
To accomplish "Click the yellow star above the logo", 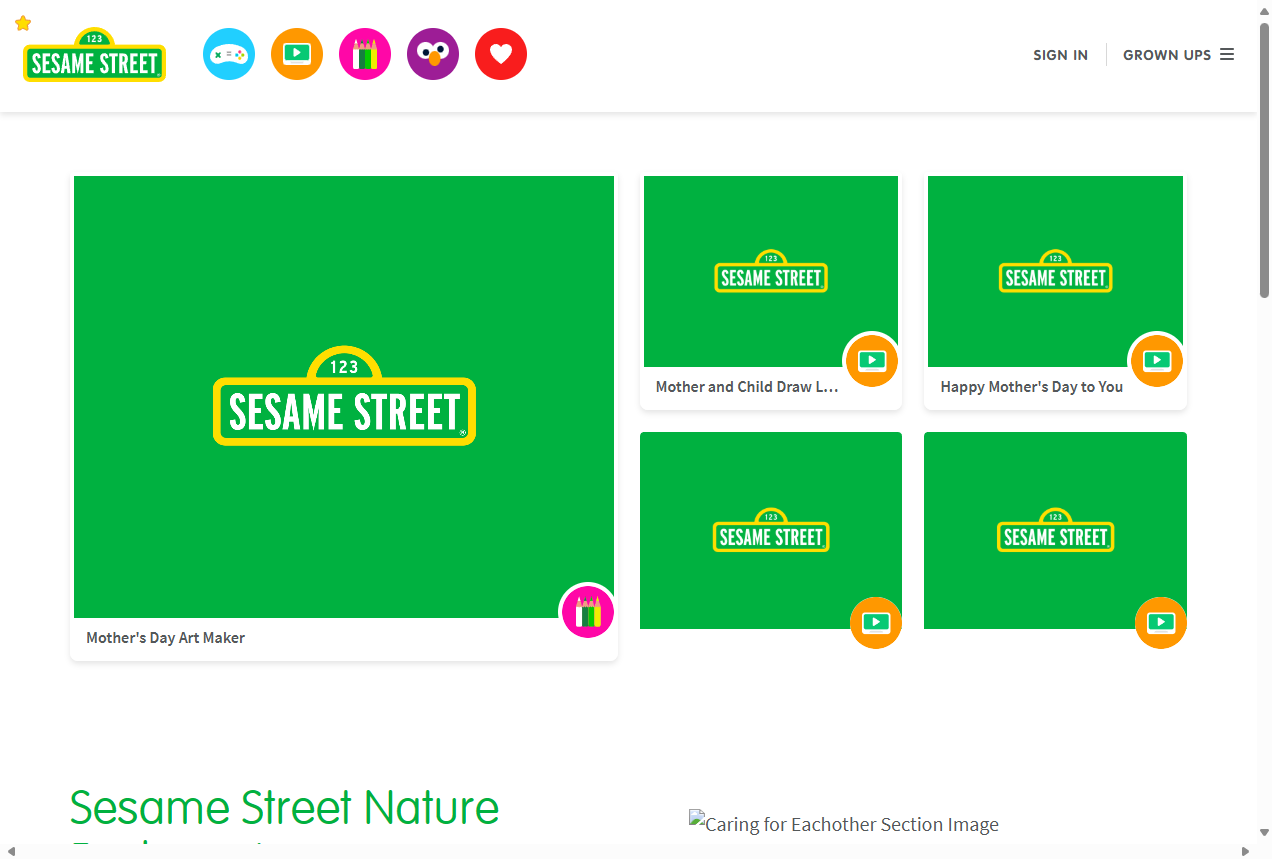I will coord(22,21).
